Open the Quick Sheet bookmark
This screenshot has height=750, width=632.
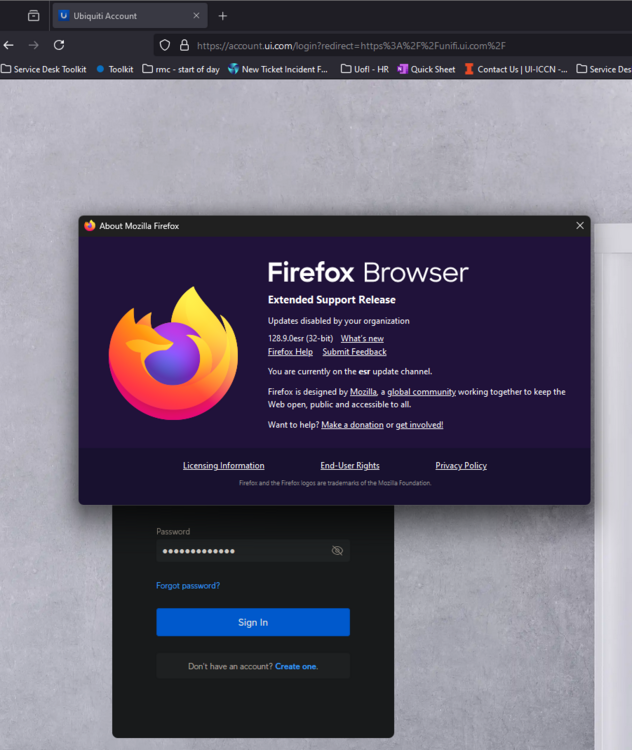pyautogui.click(x=426, y=69)
